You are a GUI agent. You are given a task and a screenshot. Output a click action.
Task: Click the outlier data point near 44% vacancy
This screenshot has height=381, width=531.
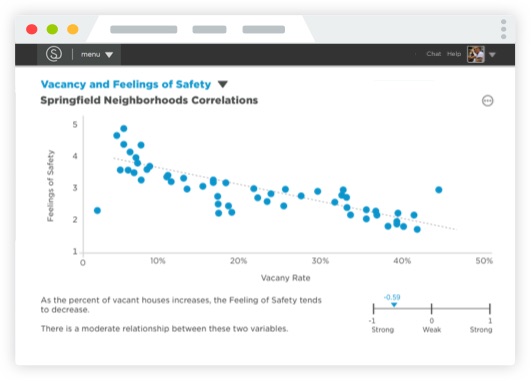coord(439,190)
